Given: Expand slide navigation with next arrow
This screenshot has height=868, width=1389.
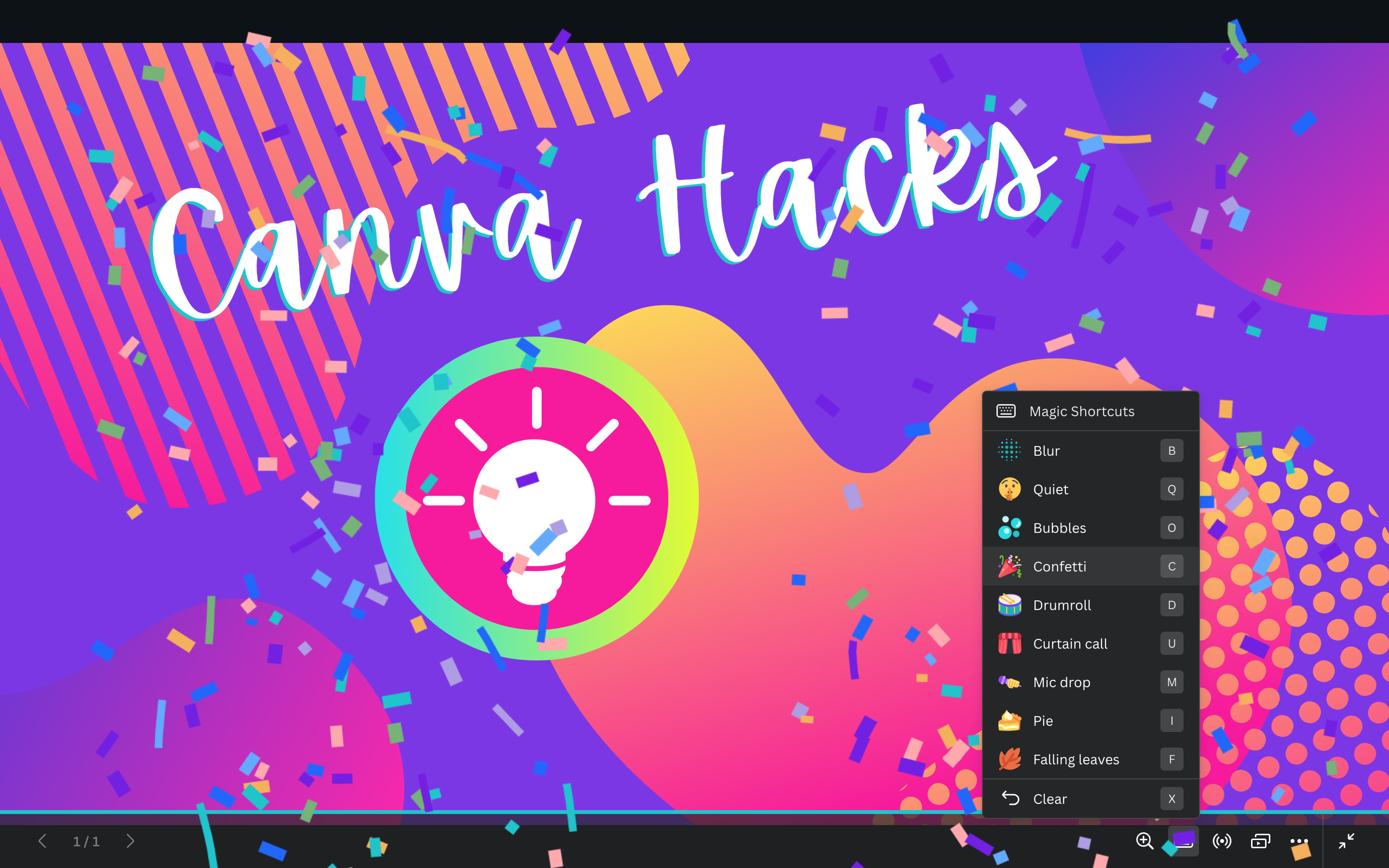Looking at the screenshot, I should pos(130,841).
